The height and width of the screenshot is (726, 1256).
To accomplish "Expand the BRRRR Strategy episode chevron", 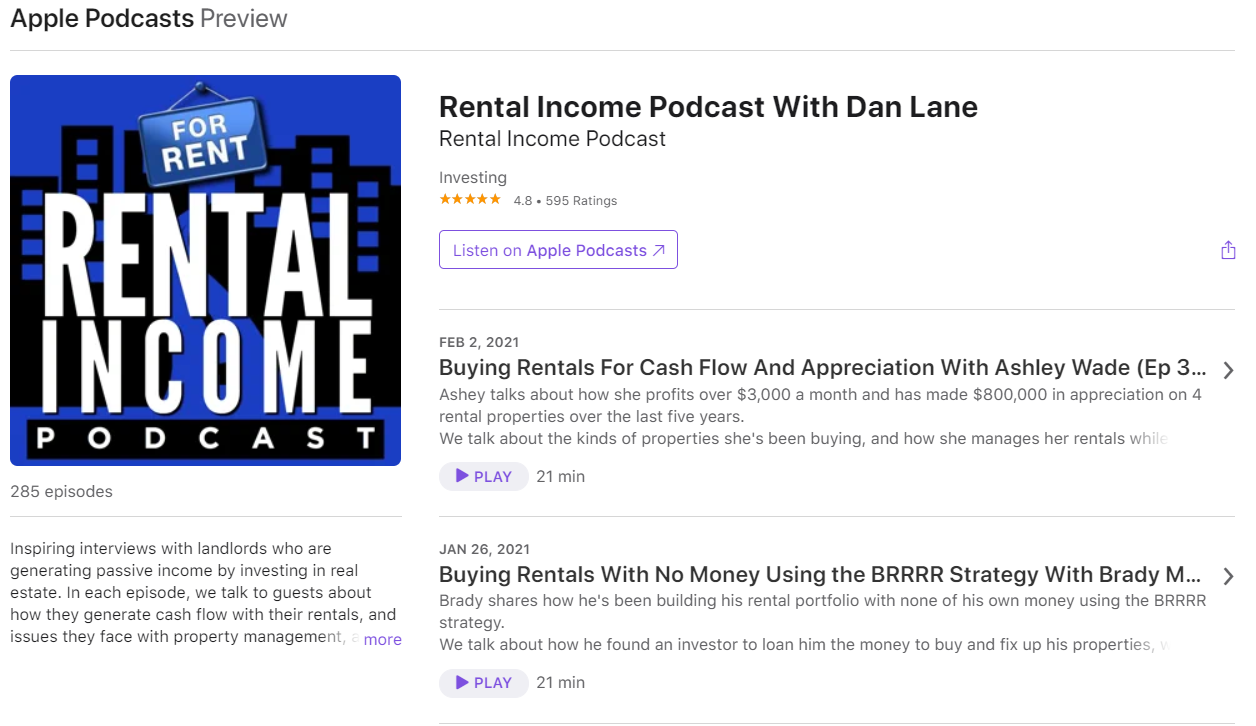I will (1228, 576).
